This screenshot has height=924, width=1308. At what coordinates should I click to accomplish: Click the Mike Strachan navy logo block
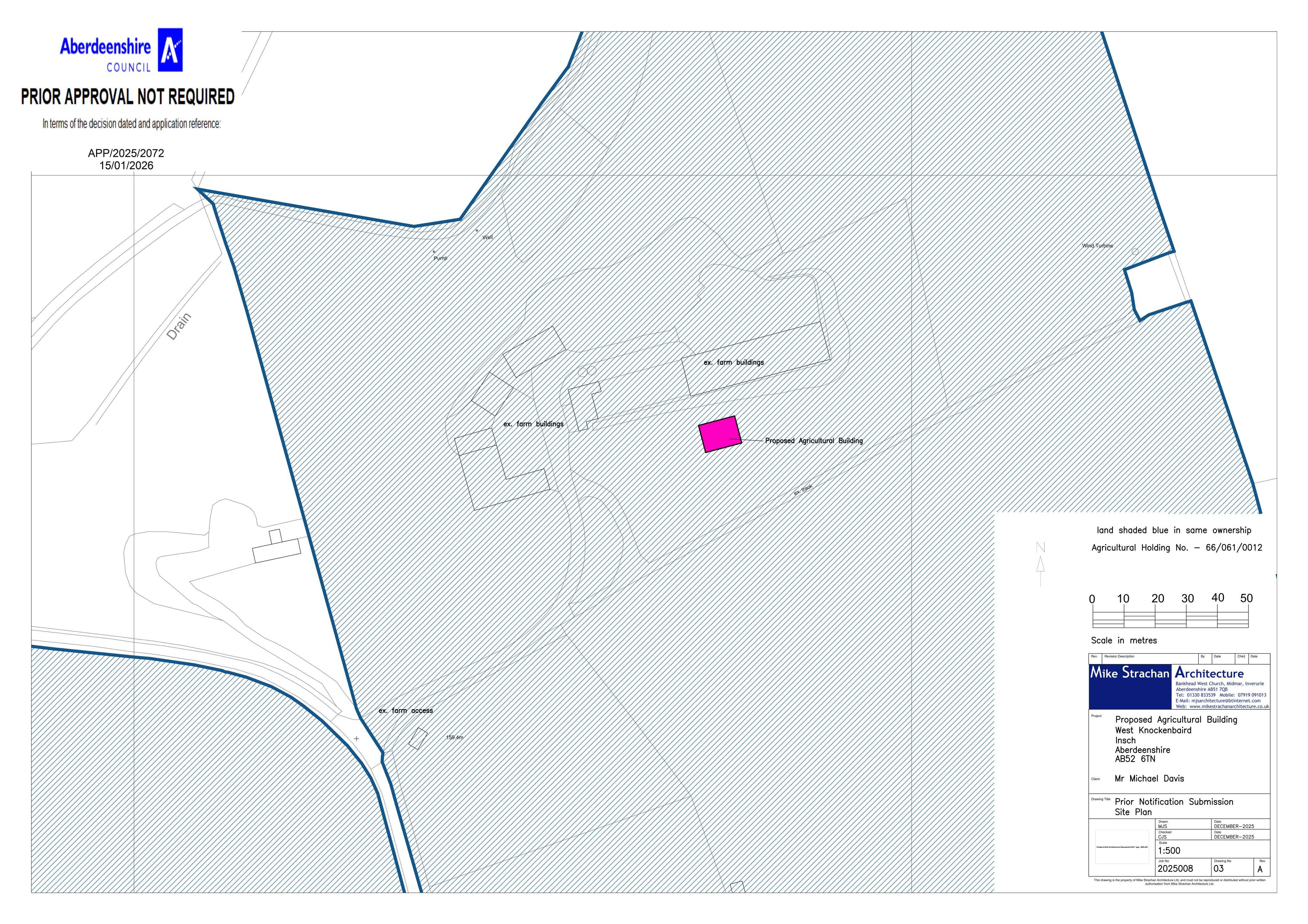(x=1130, y=686)
